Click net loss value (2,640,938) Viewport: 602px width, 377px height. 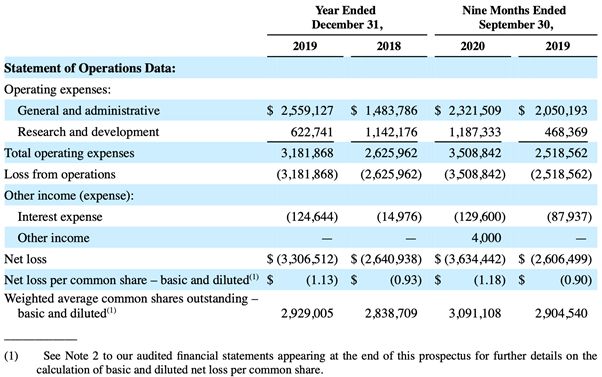(x=391, y=259)
